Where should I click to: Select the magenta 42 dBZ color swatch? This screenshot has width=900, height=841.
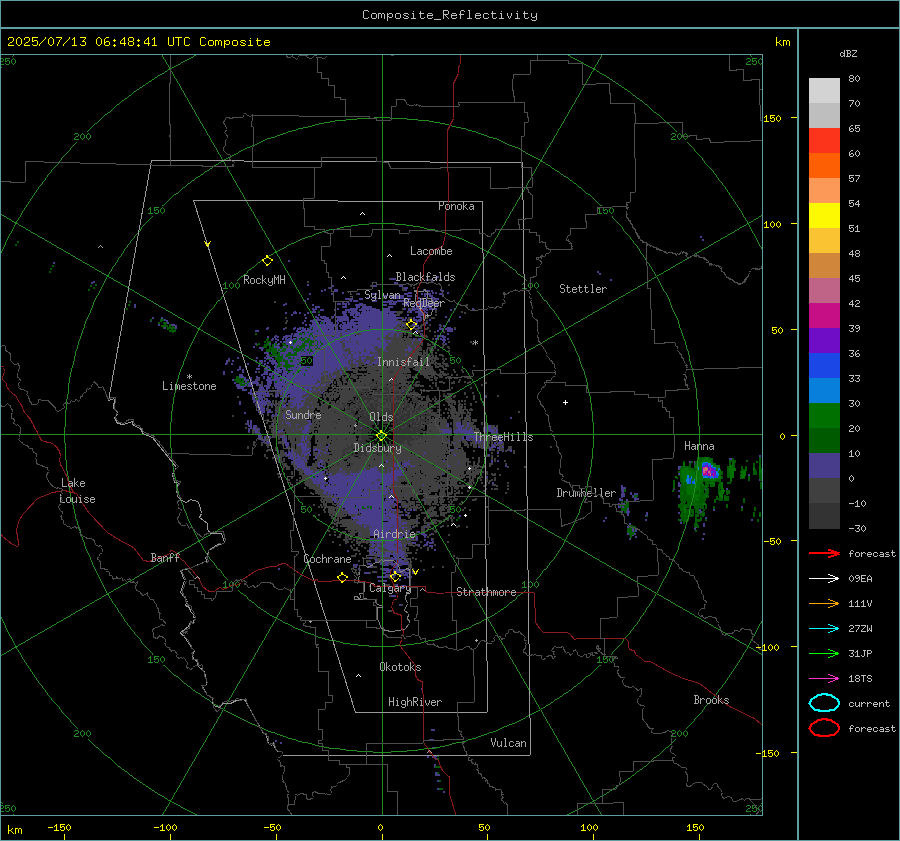tap(824, 315)
